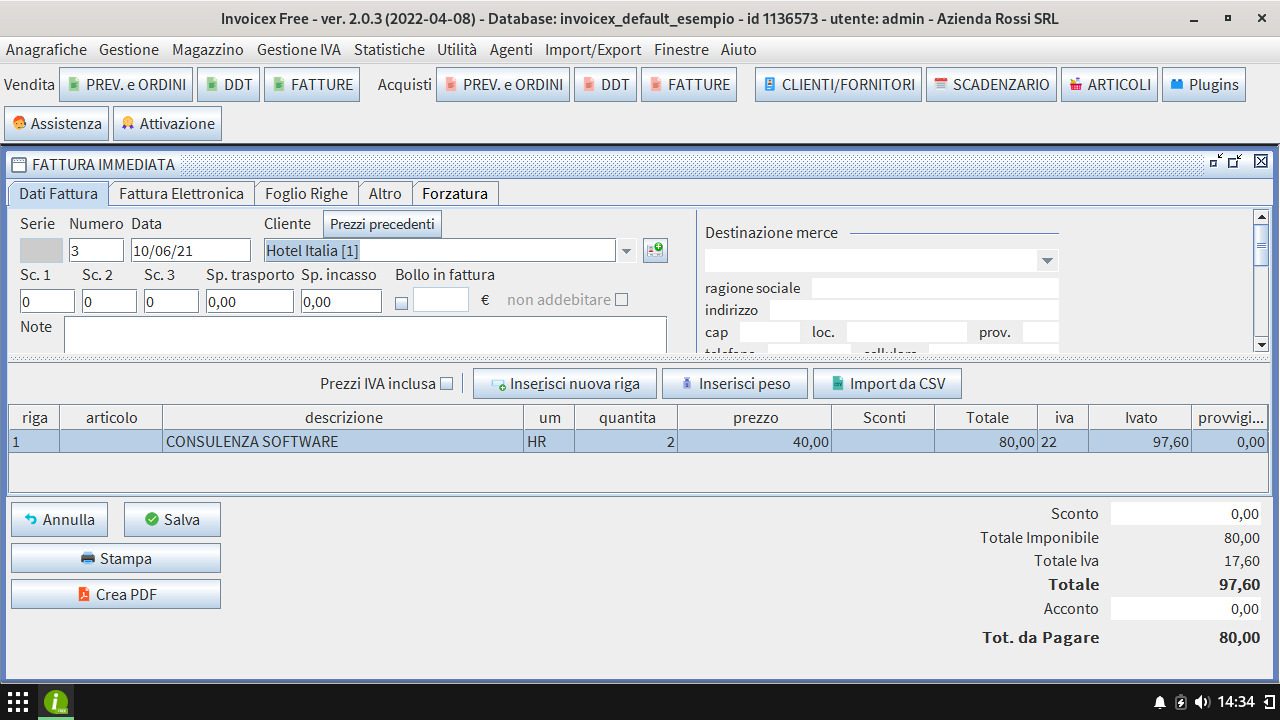Click the Salva button

[x=172, y=520]
